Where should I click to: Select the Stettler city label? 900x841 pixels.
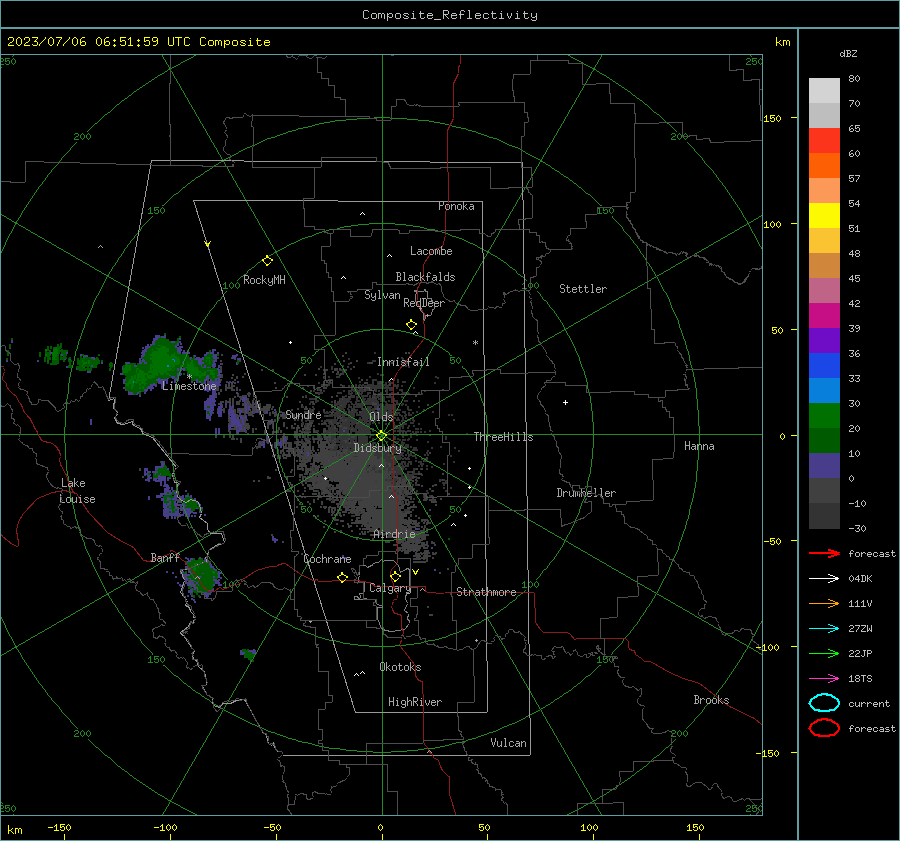point(583,289)
